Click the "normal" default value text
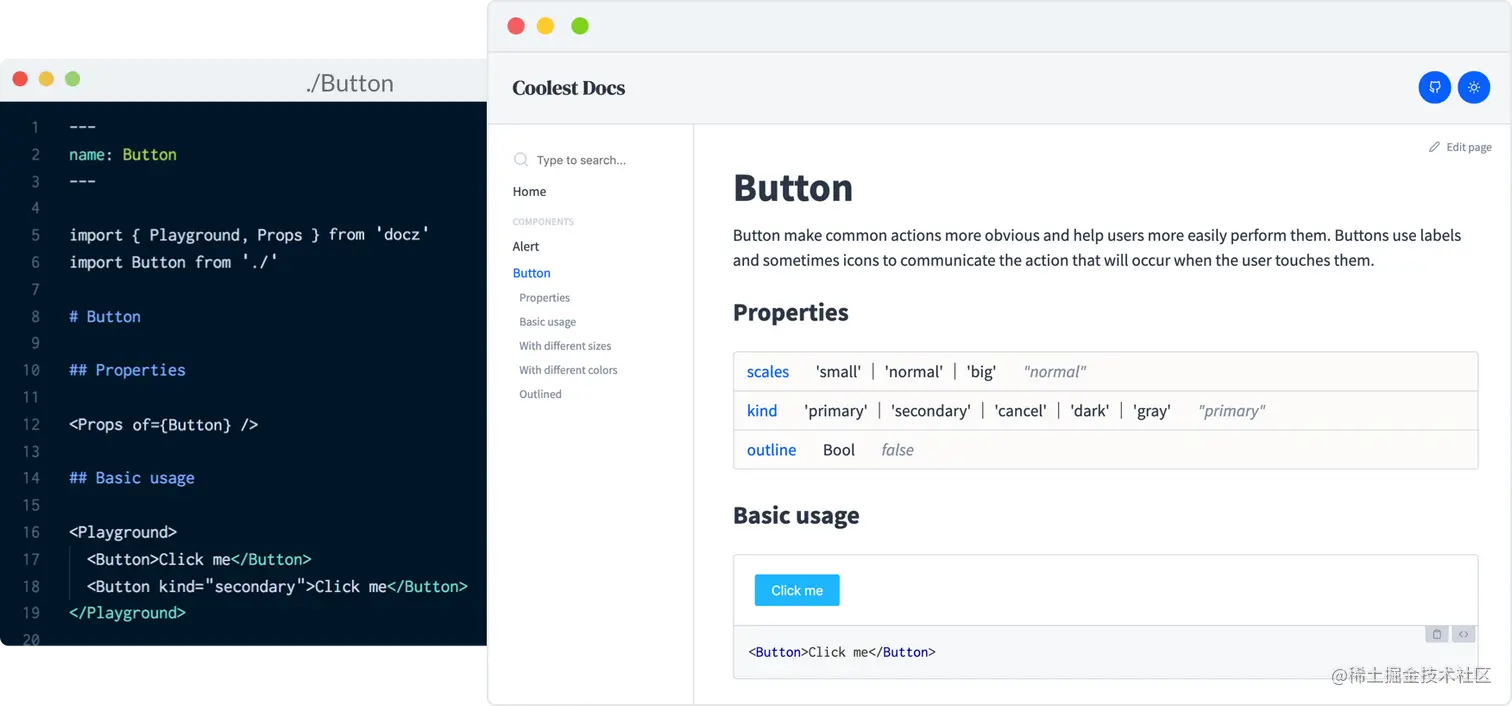Viewport: 1512px width, 706px height. click(x=1055, y=372)
